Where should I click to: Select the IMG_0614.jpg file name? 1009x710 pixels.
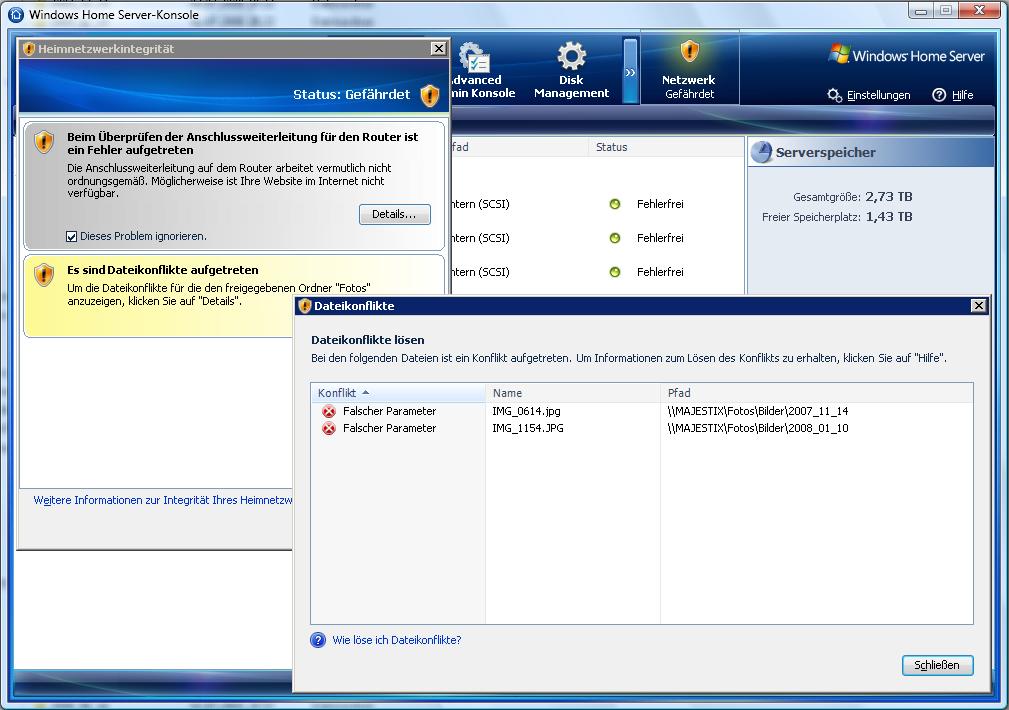(526, 411)
